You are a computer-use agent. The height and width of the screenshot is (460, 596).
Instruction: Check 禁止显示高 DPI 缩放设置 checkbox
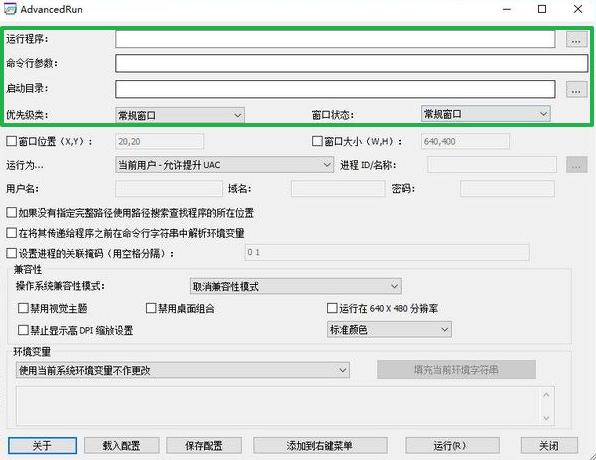23,330
